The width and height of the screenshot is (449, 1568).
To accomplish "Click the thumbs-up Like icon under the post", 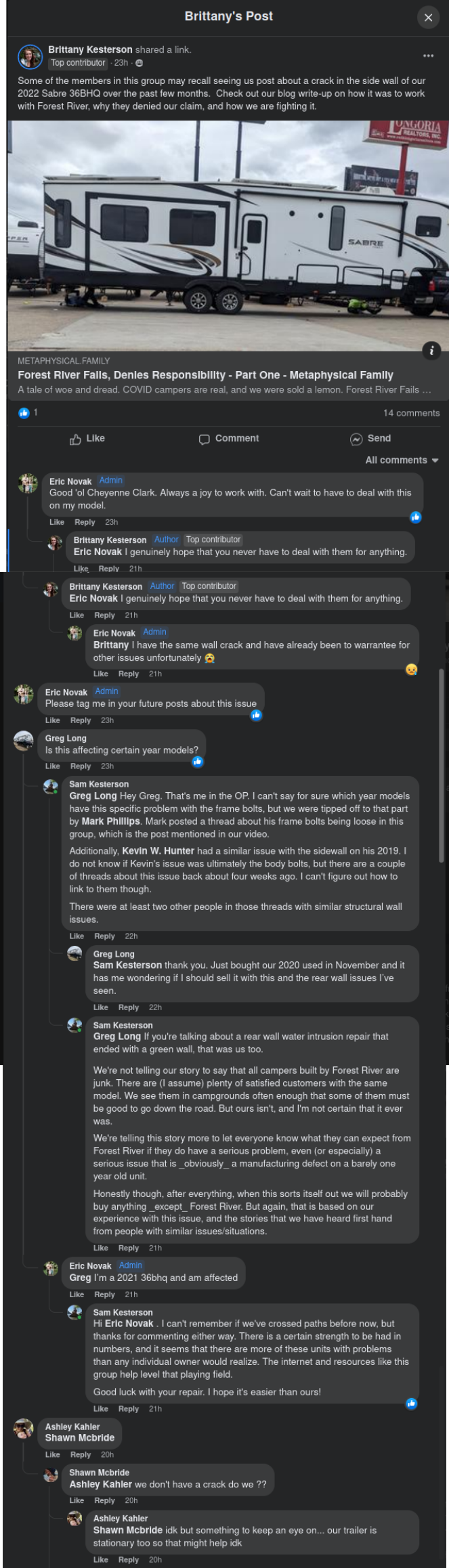I will 75,439.
